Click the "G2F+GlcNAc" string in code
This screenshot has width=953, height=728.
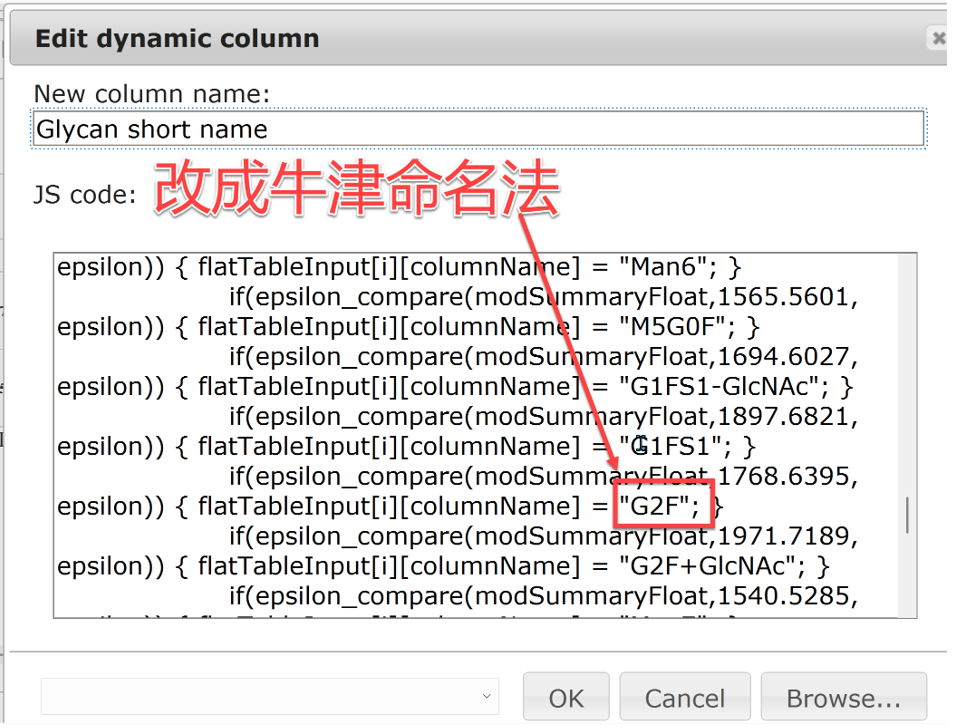pyautogui.click(x=709, y=566)
